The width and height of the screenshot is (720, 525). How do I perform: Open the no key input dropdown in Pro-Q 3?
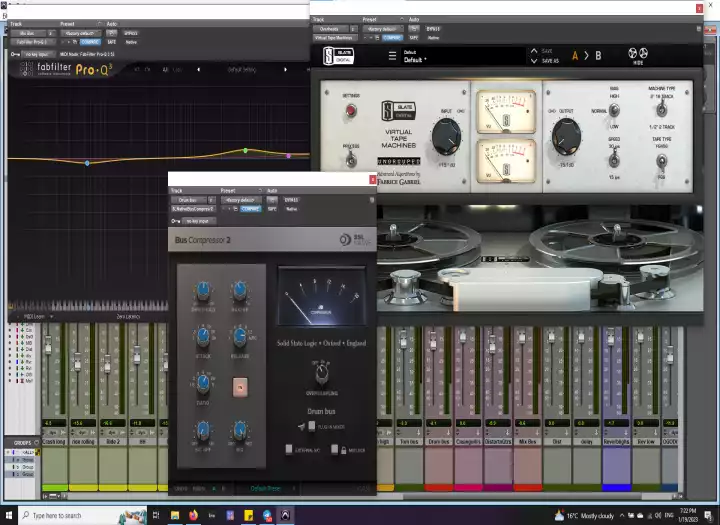point(38,54)
